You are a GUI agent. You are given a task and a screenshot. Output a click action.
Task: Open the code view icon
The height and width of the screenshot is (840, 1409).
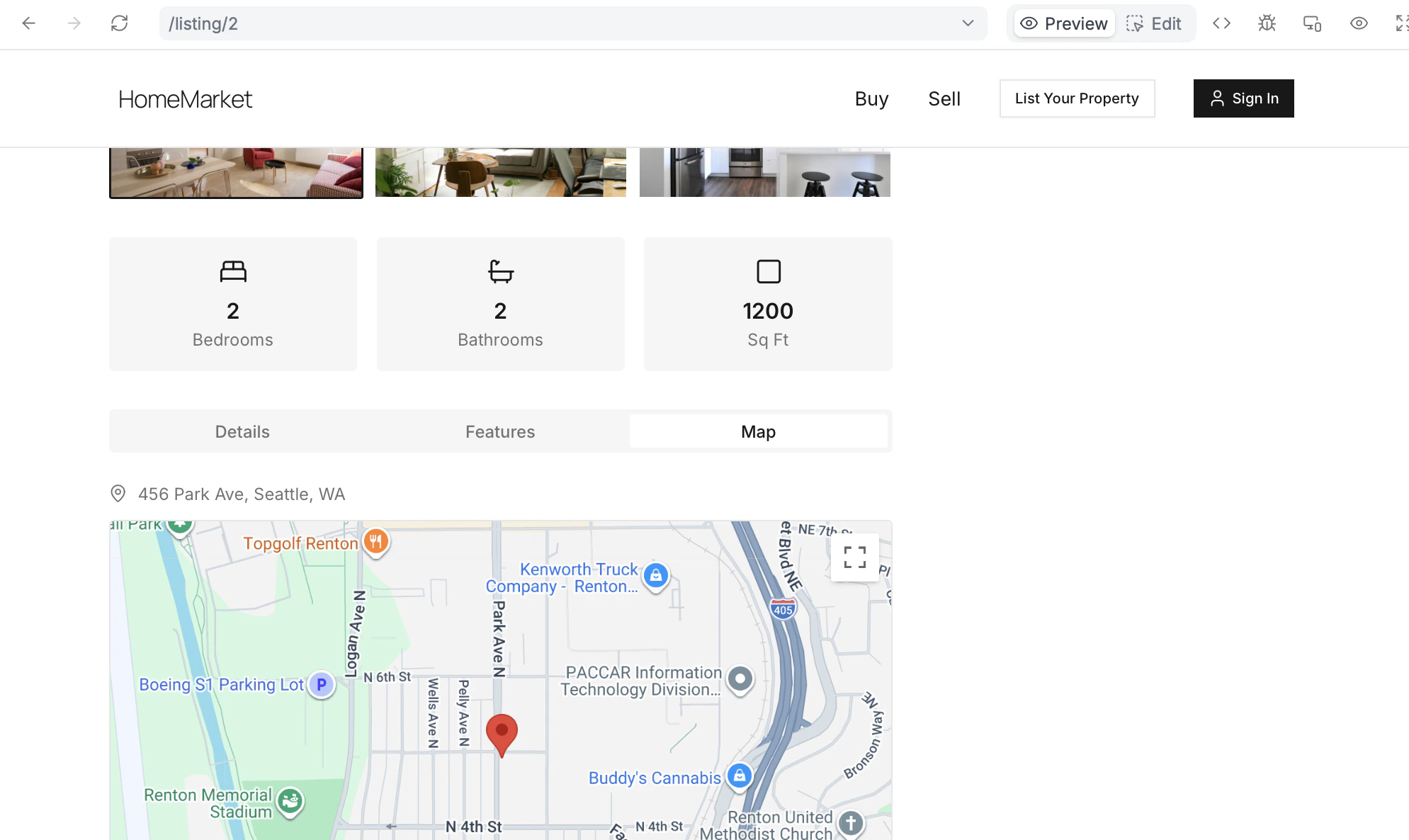pos(1221,23)
